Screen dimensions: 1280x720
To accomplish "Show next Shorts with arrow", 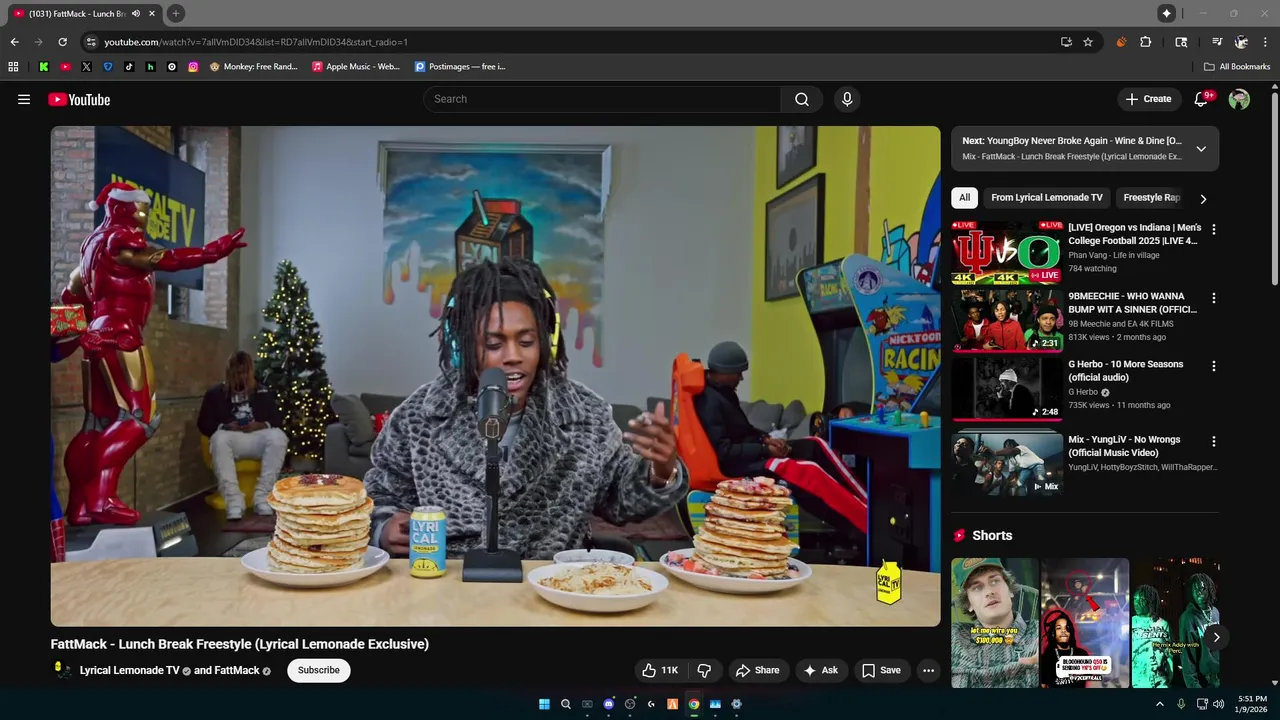I will click(1216, 637).
